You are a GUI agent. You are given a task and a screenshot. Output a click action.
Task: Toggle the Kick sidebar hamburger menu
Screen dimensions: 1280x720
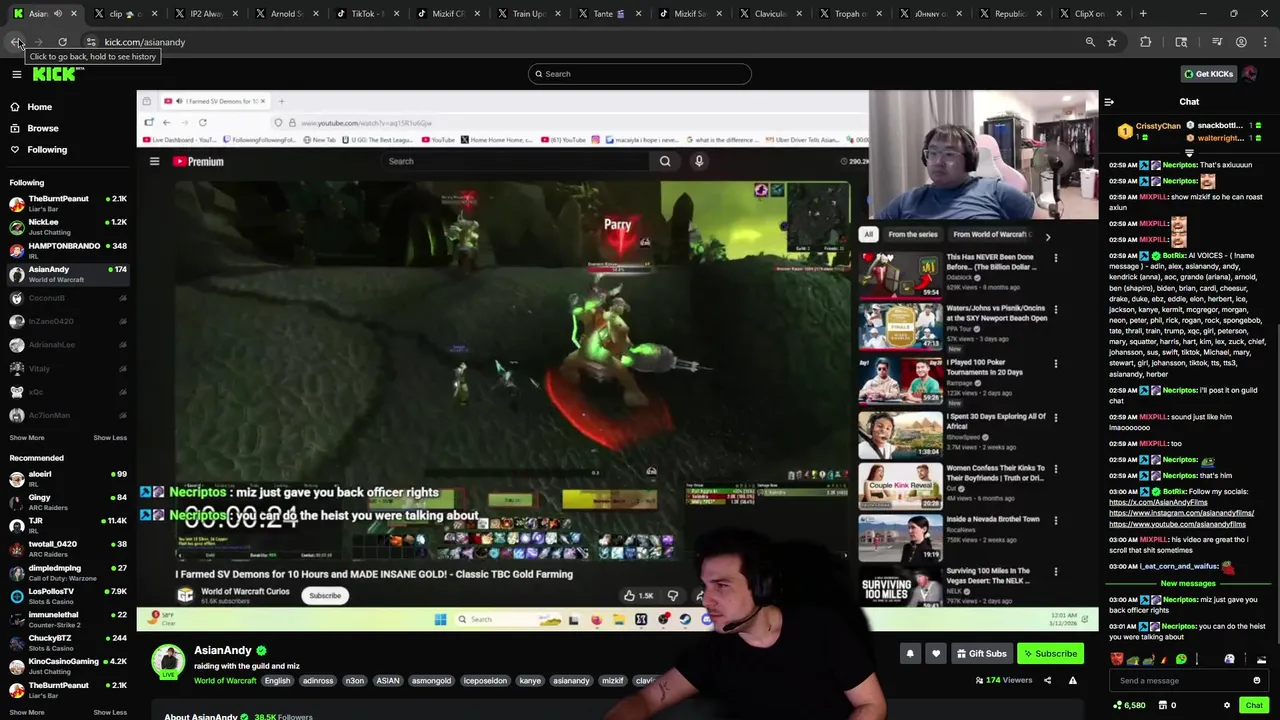point(16,74)
